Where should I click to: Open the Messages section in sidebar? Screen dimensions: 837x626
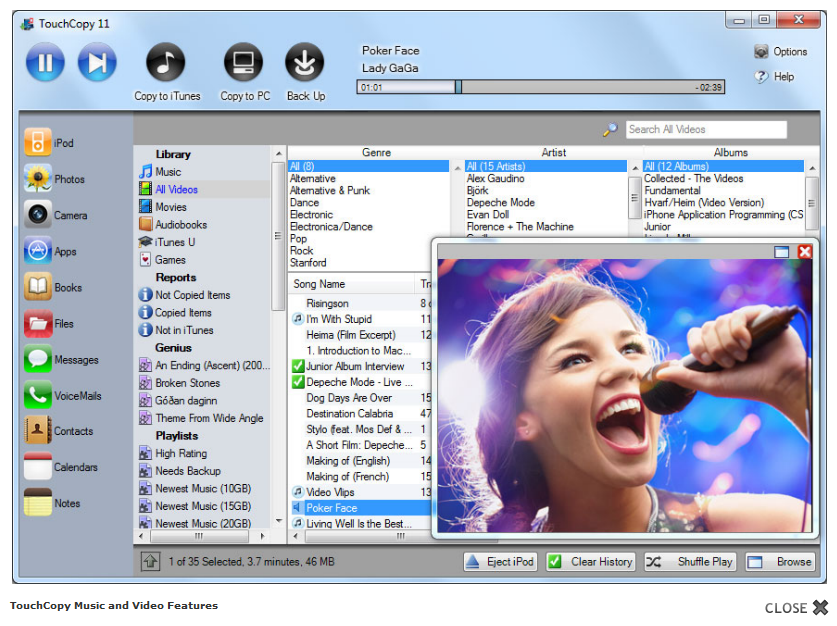pyautogui.click(x=39, y=360)
